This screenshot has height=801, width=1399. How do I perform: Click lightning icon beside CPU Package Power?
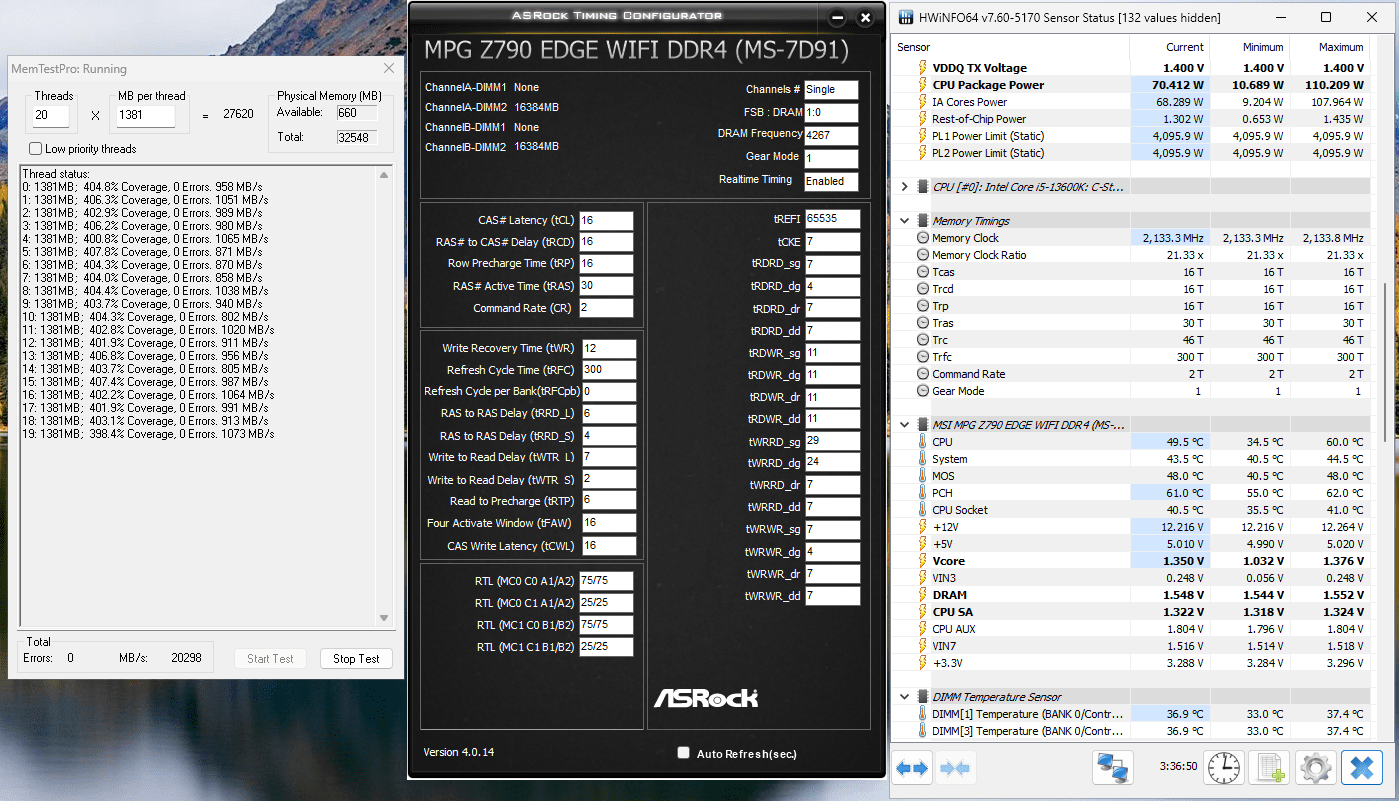(x=922, y=85)
